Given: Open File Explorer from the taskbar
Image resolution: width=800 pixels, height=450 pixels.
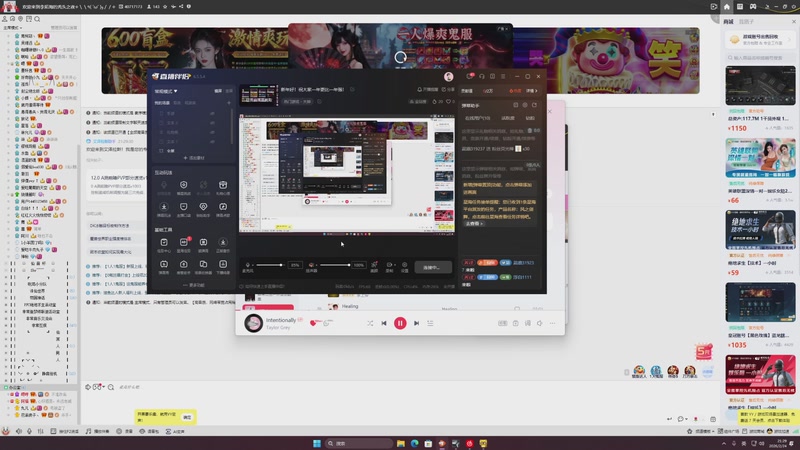Looking at the screenshot, I should tap(401, 443).
